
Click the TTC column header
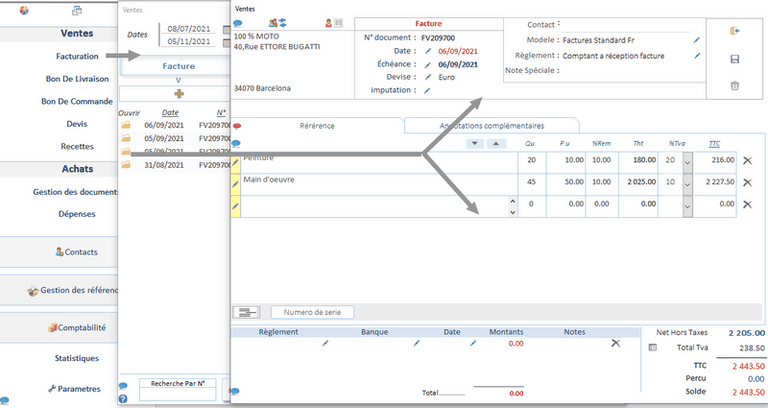[x=715, y=144]
